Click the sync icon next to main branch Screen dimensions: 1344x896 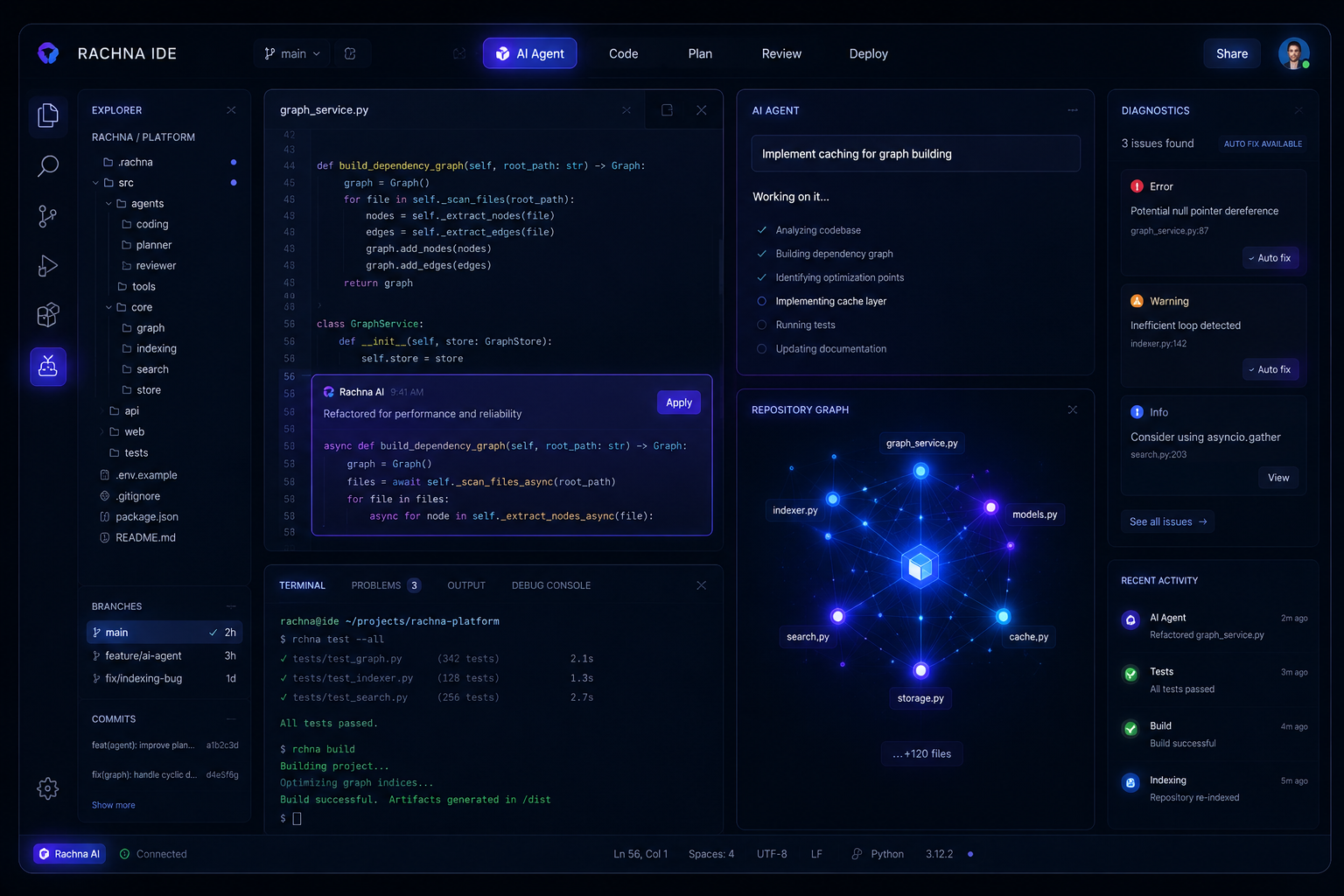pos(350,53)
